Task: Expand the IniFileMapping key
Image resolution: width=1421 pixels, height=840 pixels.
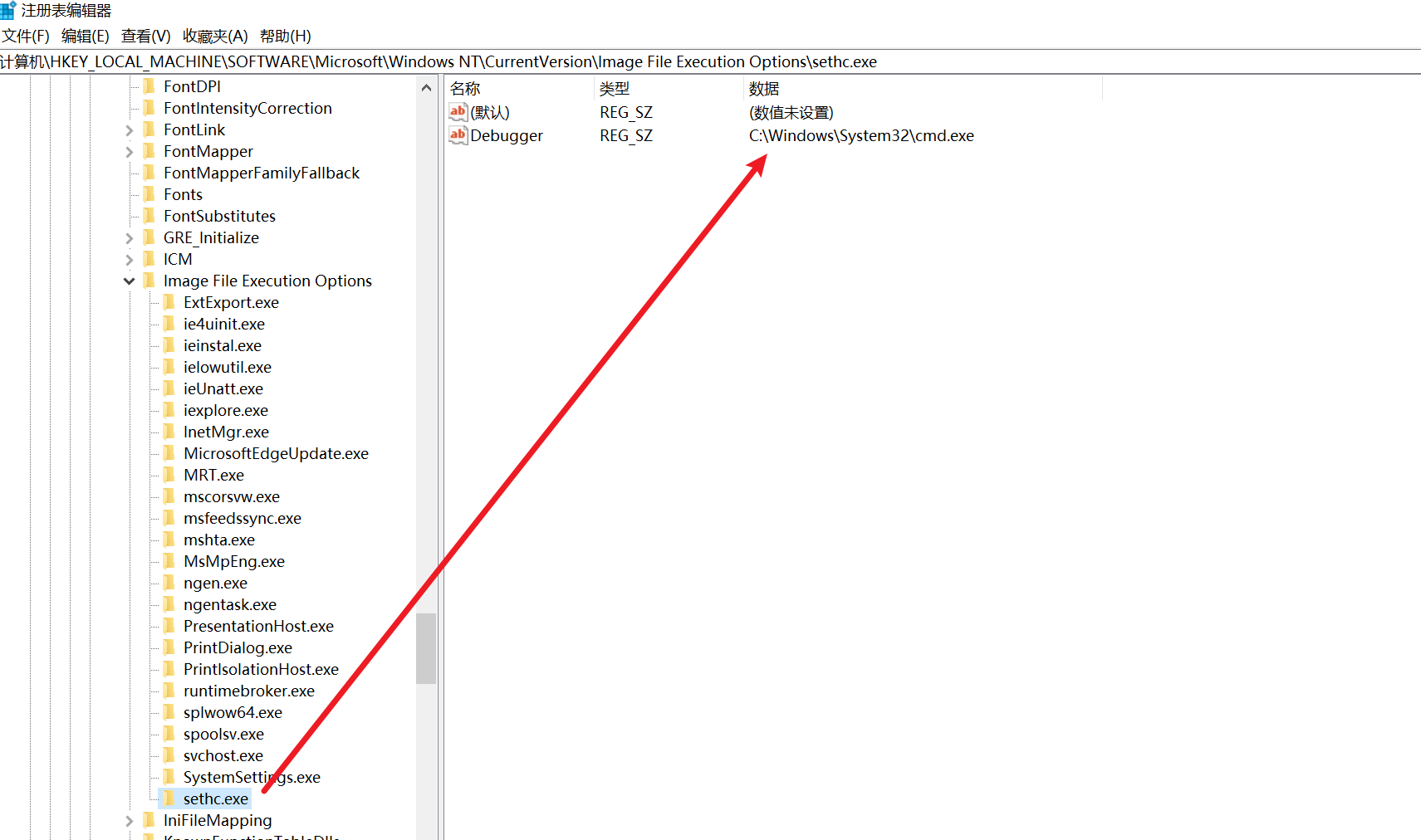Action: (129, 821)
